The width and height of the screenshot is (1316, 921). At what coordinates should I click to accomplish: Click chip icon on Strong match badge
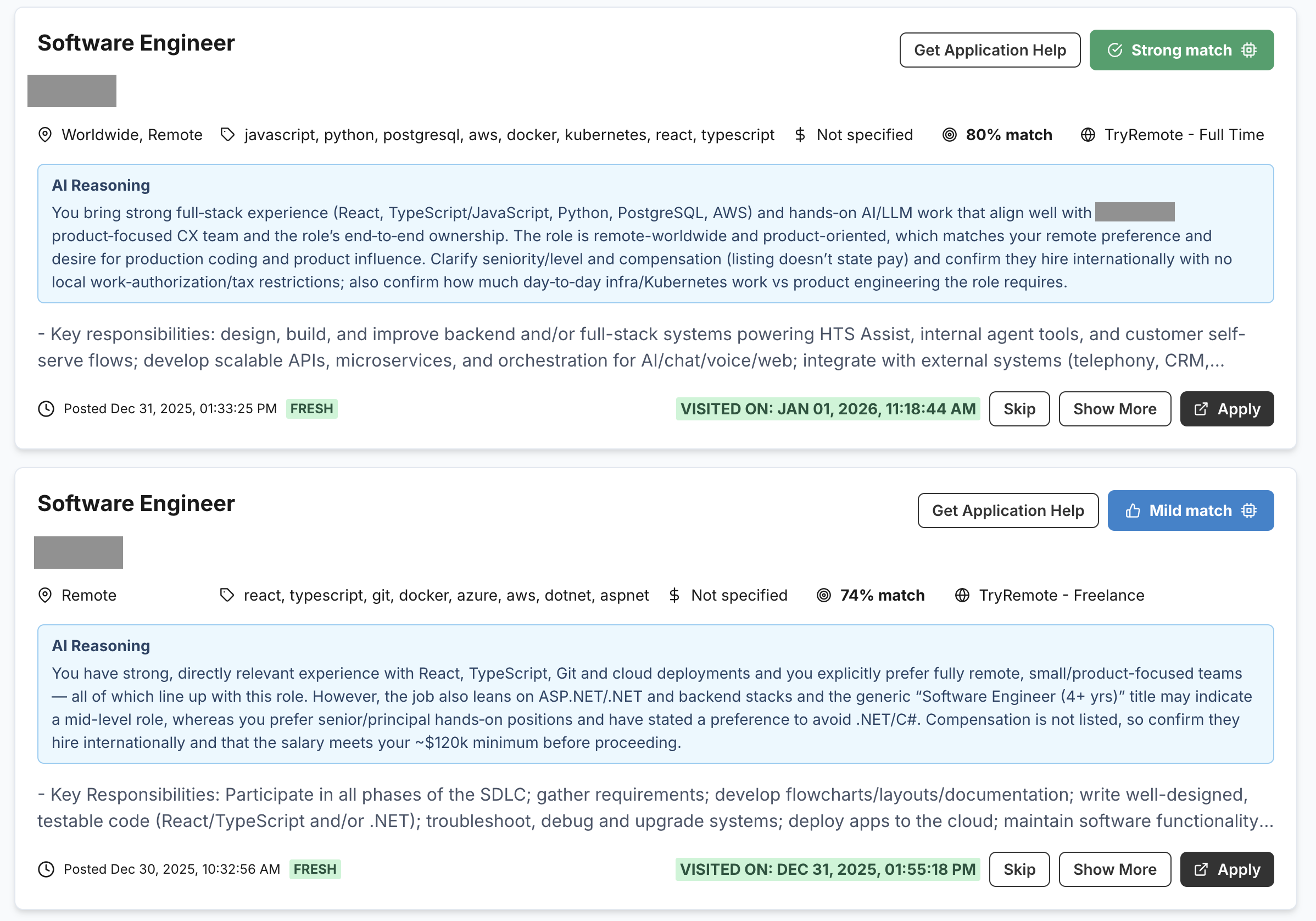(1249, 50)
